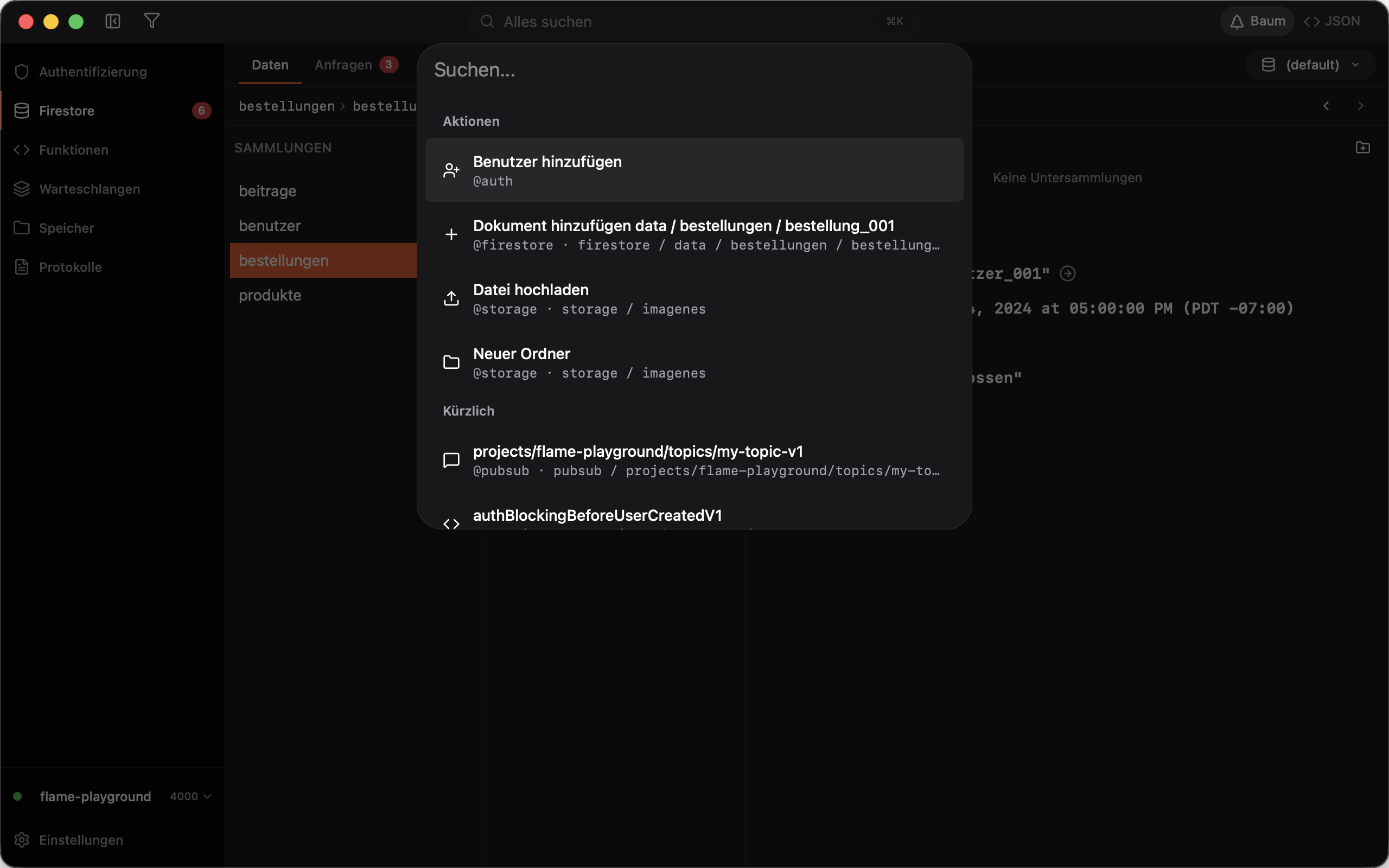Click the next arrow in breadcrumb bar
This screenshot has width=1389, height=868.
[x=1360, y=106]
